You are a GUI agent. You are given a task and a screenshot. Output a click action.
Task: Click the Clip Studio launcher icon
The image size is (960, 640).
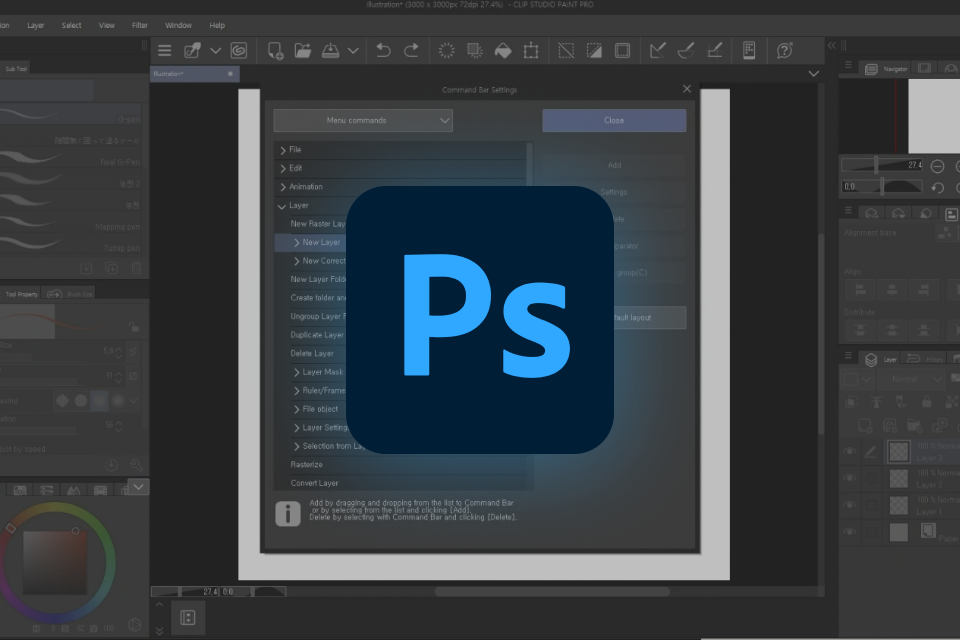tap(192, 51)
